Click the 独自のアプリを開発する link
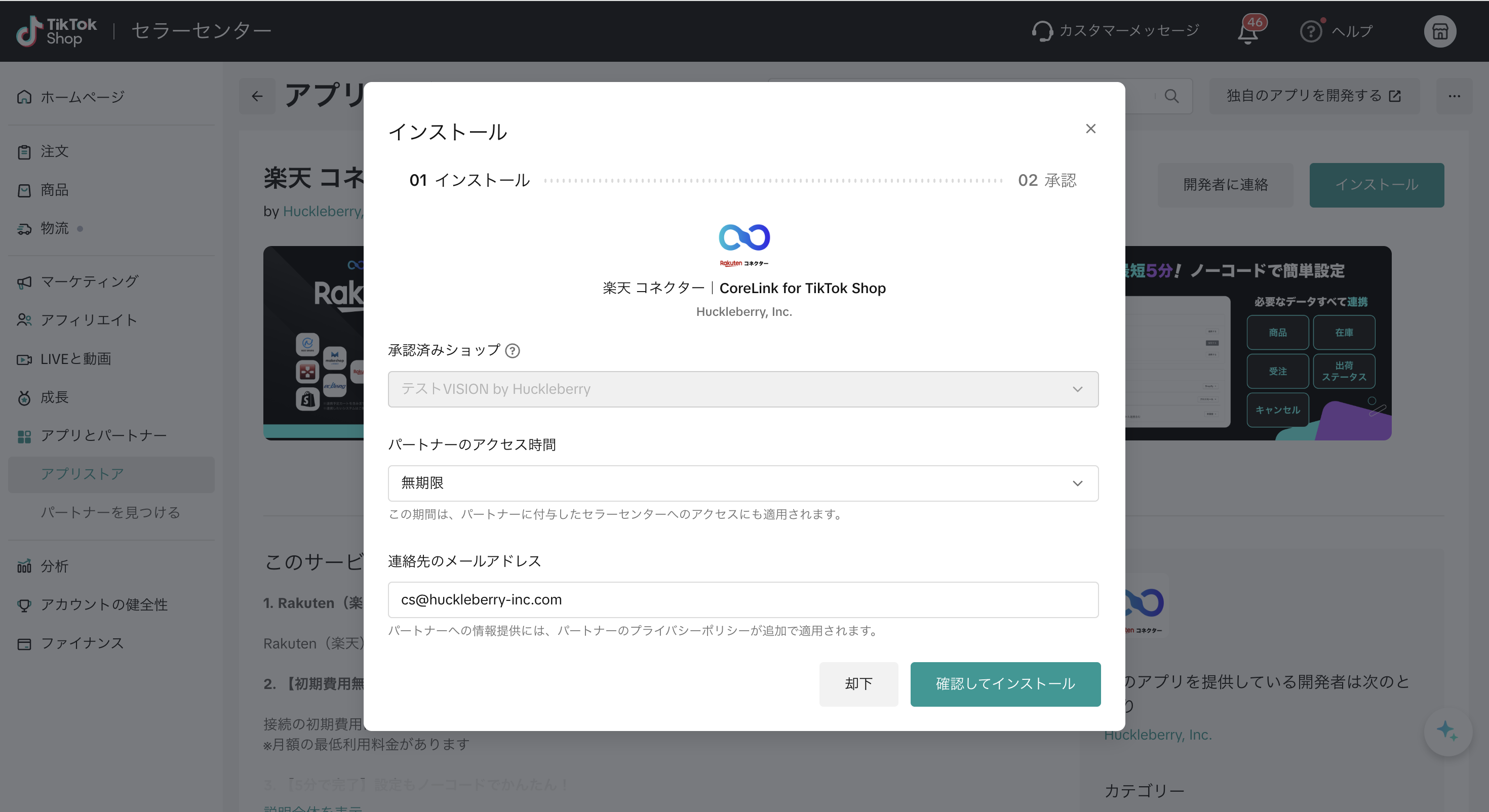 pyautogui.click(x=1313, y=96)
